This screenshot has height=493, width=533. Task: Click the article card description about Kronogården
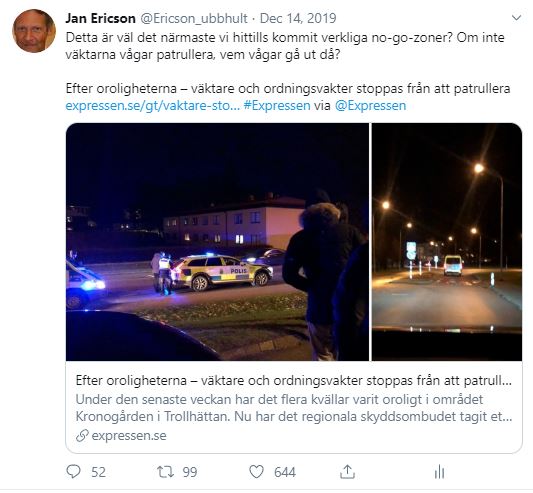tap(294, 408)
